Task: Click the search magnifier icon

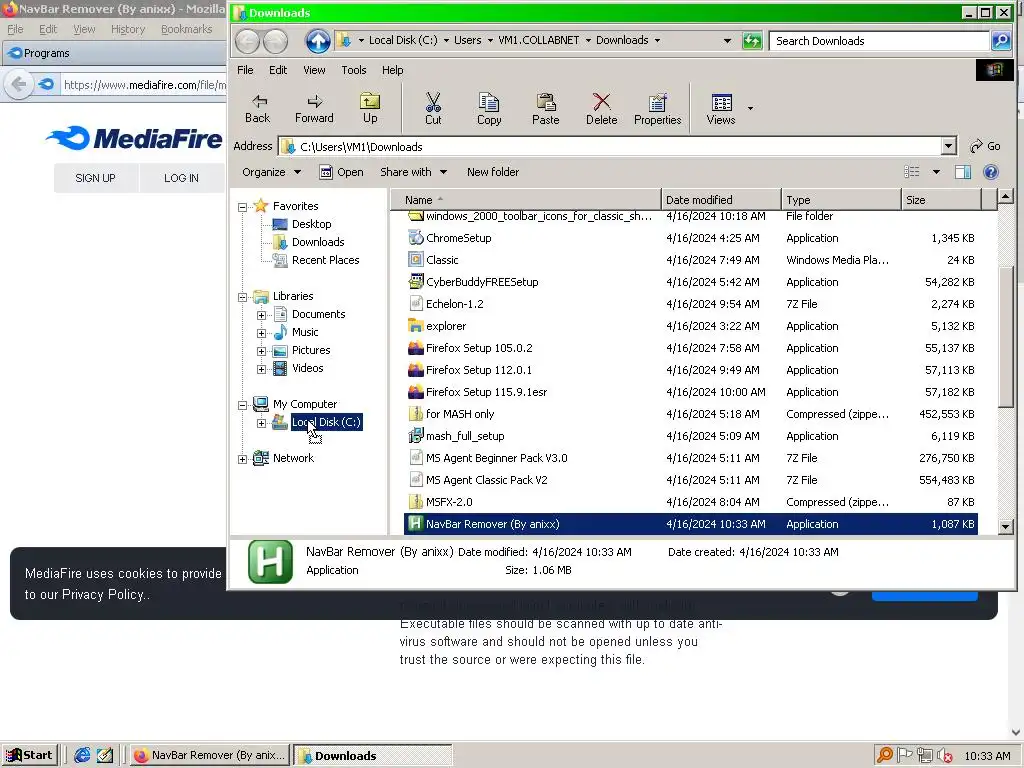Action: (1001, 40)
